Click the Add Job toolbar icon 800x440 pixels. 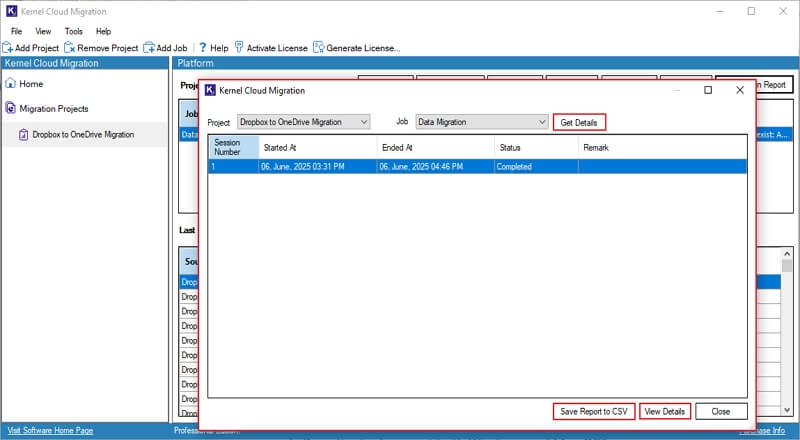point(148,48)
